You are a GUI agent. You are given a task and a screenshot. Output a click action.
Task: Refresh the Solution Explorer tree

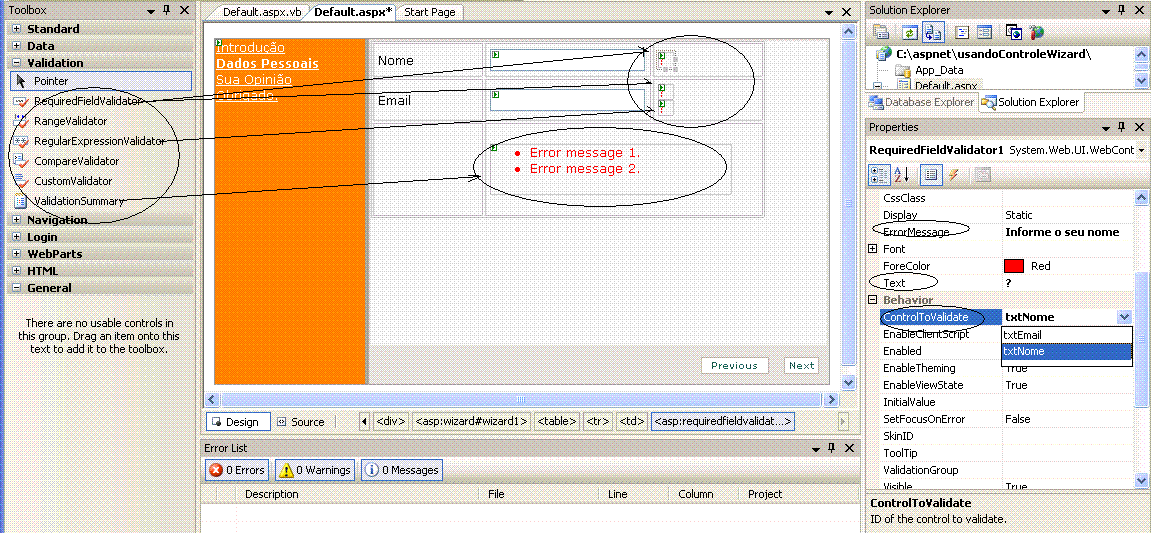pyautogui.click(x=910, y=32)
